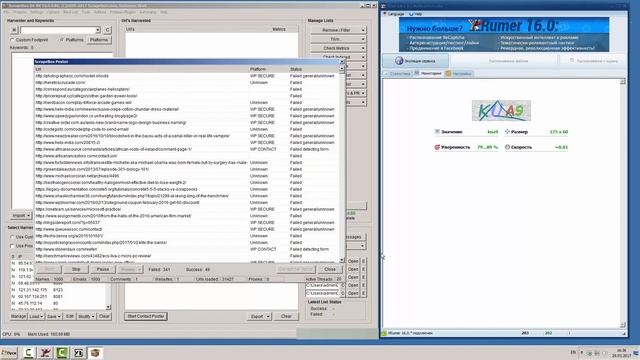Image resolution: width=640 pixels, height=360 pixels.
Task: Toggle the Use Prox... checkbox
Action: [x=12, y=246]
